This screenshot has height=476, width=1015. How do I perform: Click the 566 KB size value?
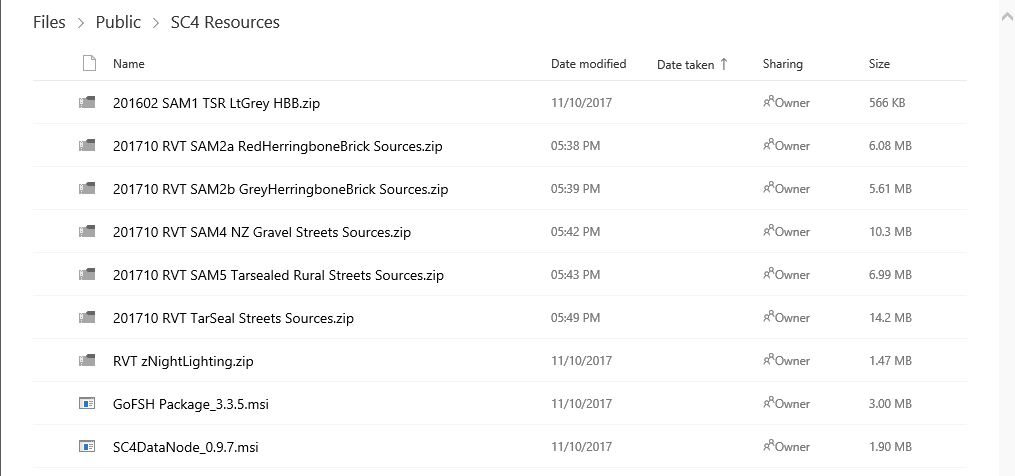coord(887,102)
